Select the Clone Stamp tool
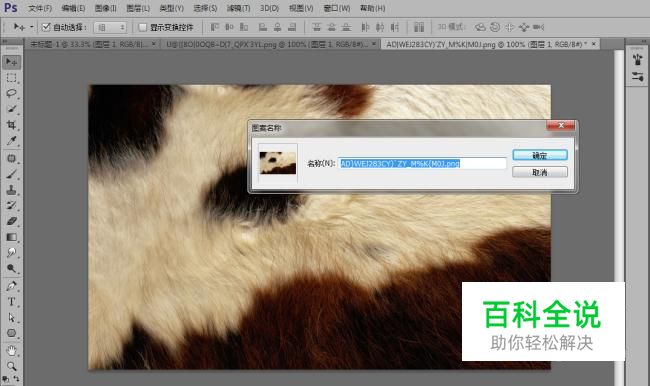 click(12, 190)
